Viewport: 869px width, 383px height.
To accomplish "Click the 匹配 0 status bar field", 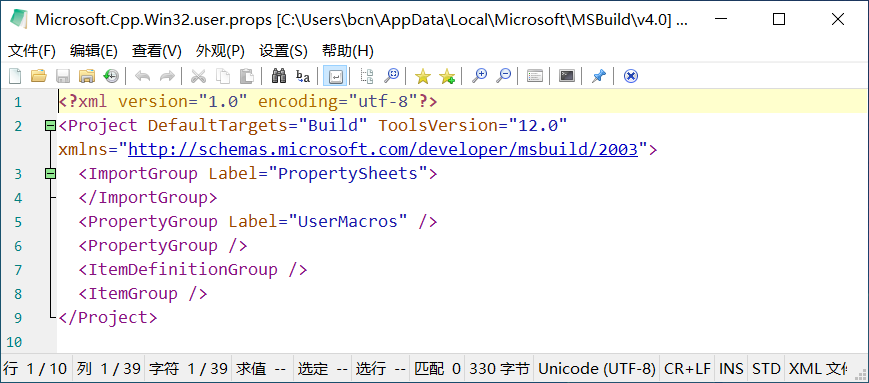I will 438,369.
